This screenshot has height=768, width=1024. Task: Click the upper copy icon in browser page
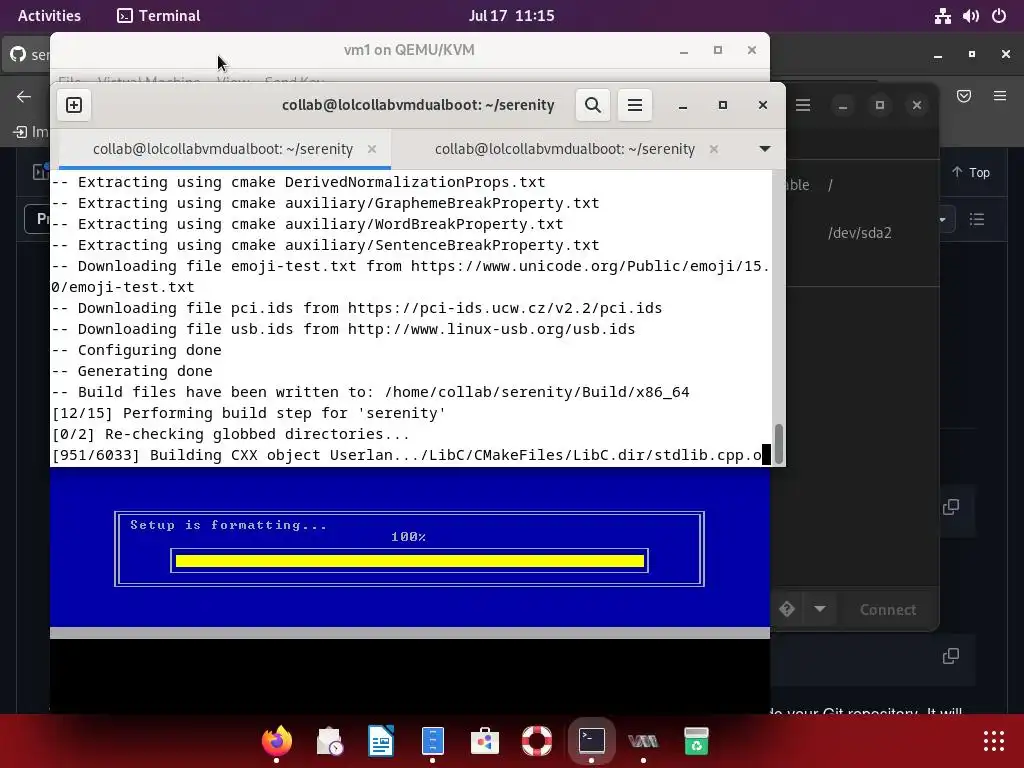point(951,507)
